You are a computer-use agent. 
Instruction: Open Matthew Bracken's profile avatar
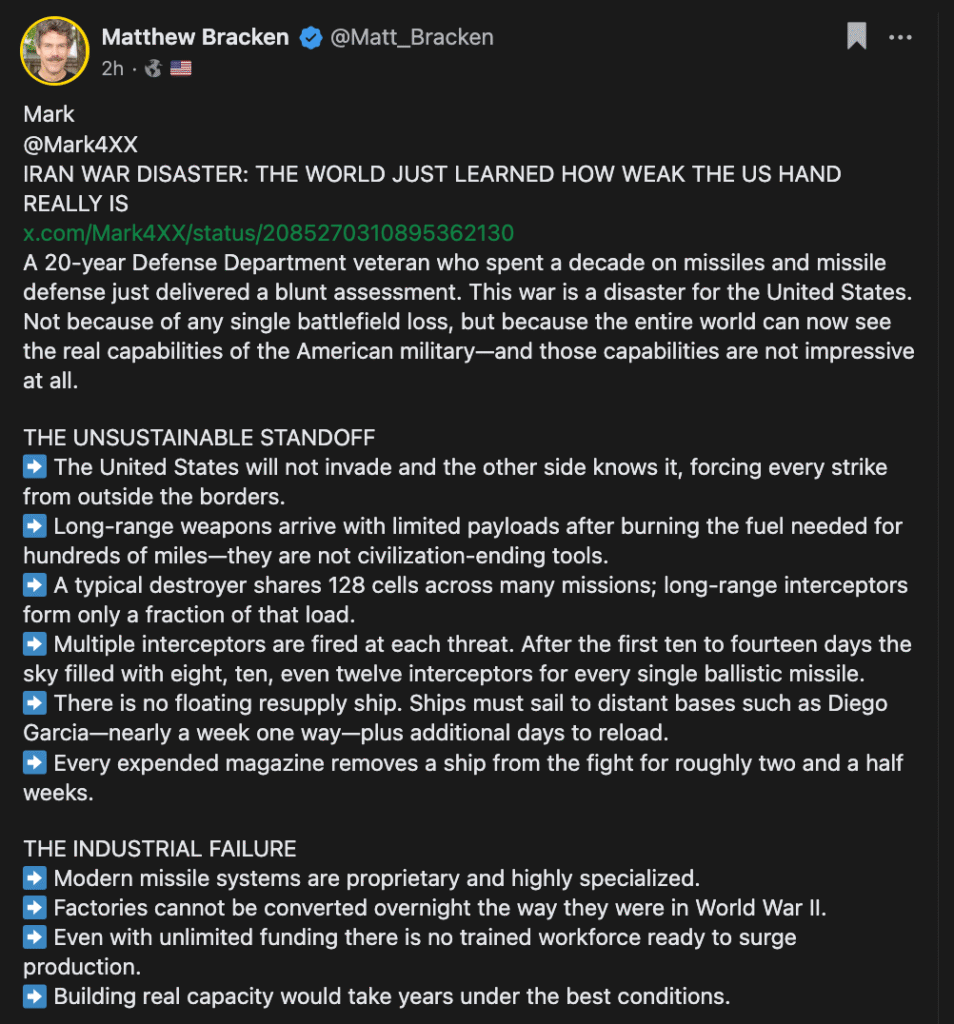[x=55, y=51]
